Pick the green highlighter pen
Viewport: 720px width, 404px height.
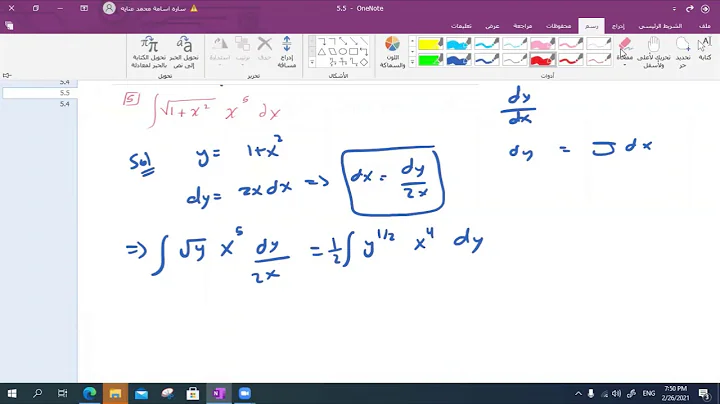431,60
